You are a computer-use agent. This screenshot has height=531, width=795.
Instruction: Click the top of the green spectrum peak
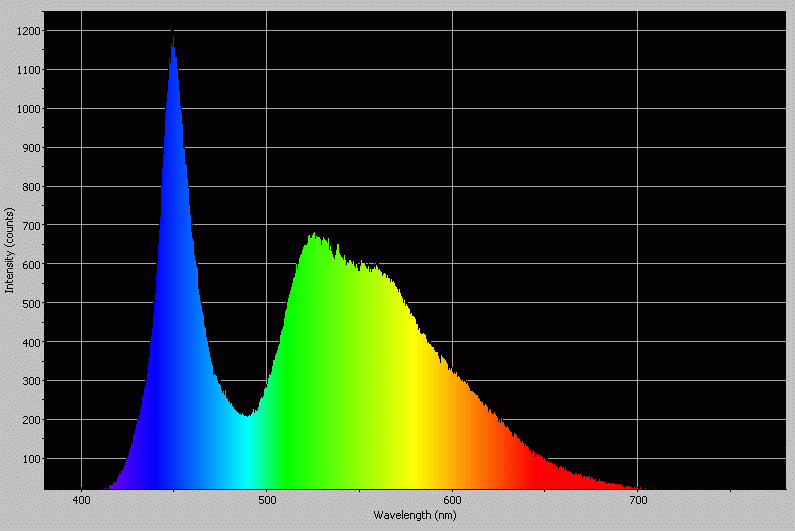(x=315, y=235)
